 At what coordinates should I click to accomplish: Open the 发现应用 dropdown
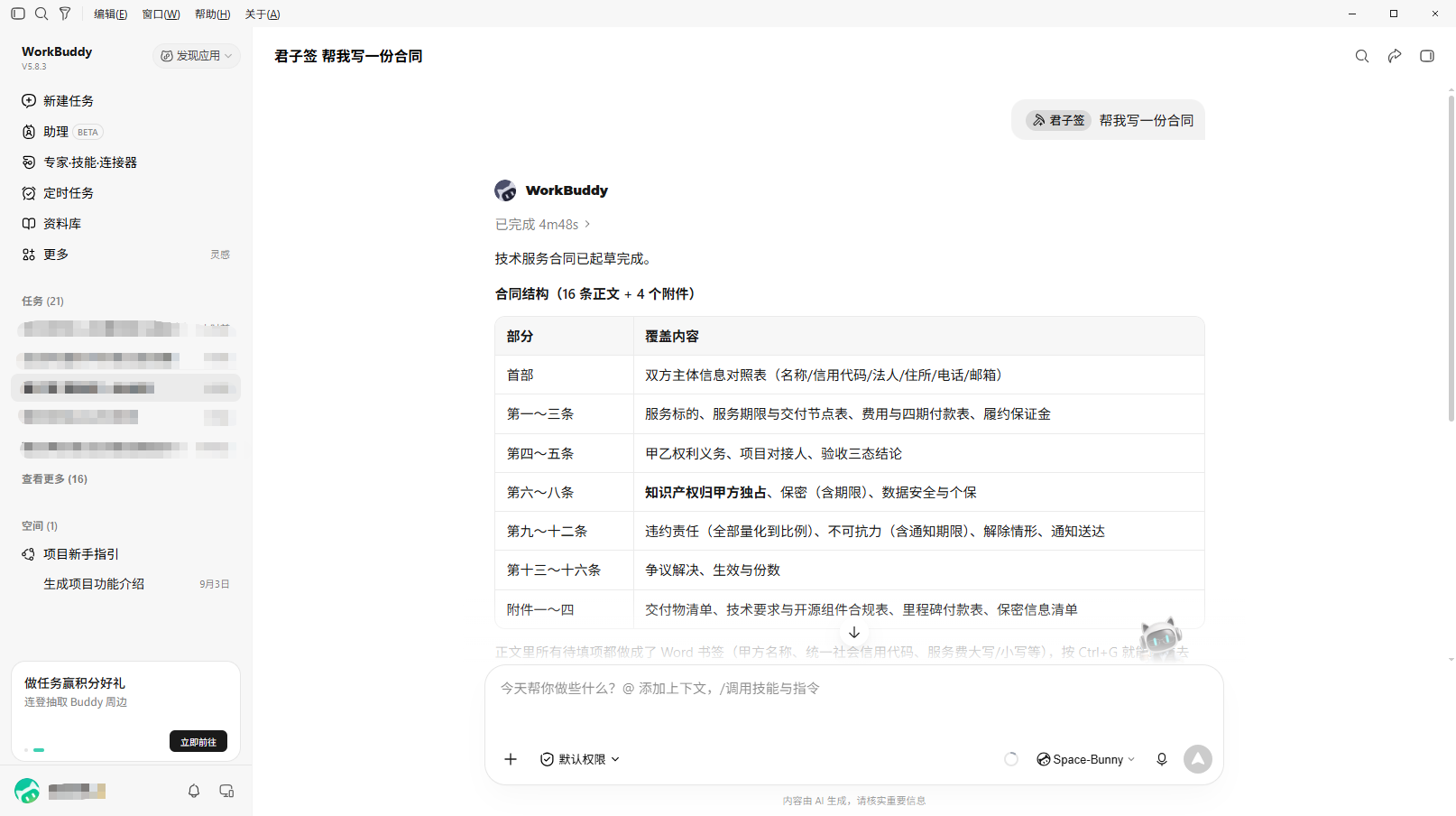[x=197, y=56]
